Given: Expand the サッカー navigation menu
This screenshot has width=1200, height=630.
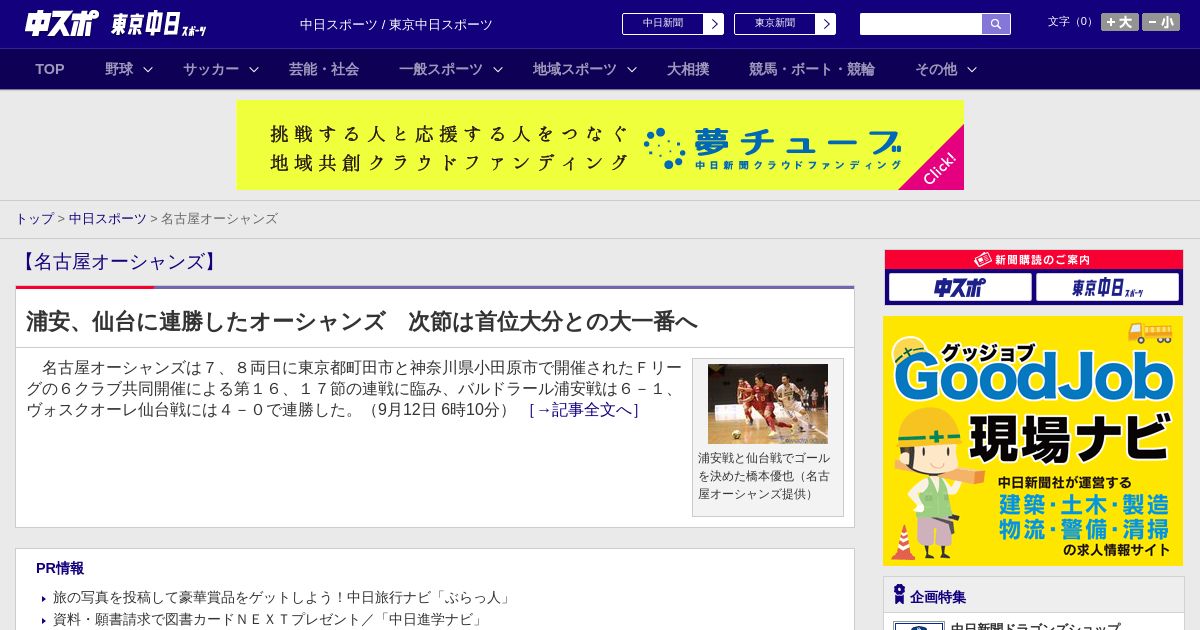Looking at the screenshot, I should [x=221, y=69].
